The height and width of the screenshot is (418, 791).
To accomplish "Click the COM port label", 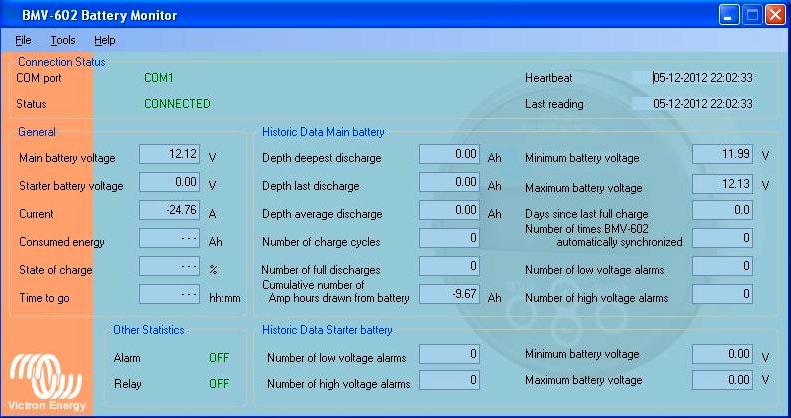I will (39, 78).
